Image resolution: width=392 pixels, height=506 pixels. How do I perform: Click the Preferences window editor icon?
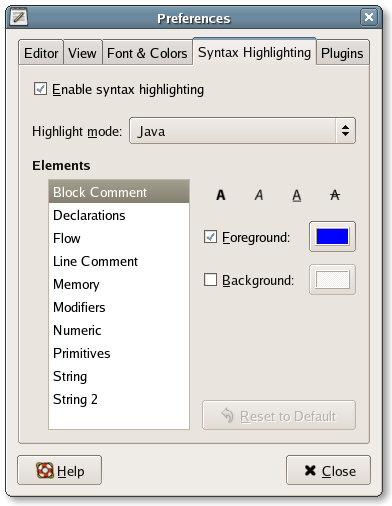(x=18, y=17)
